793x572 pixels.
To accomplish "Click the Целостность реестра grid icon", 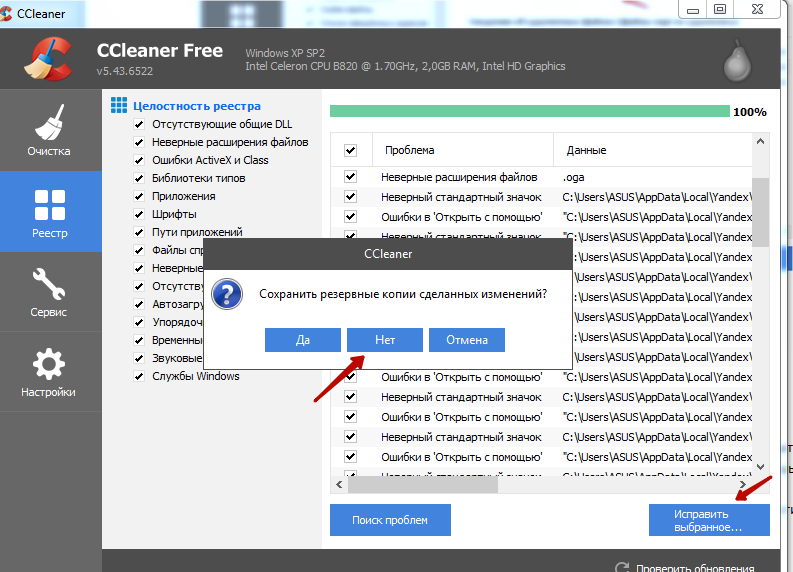I will 119,106.
